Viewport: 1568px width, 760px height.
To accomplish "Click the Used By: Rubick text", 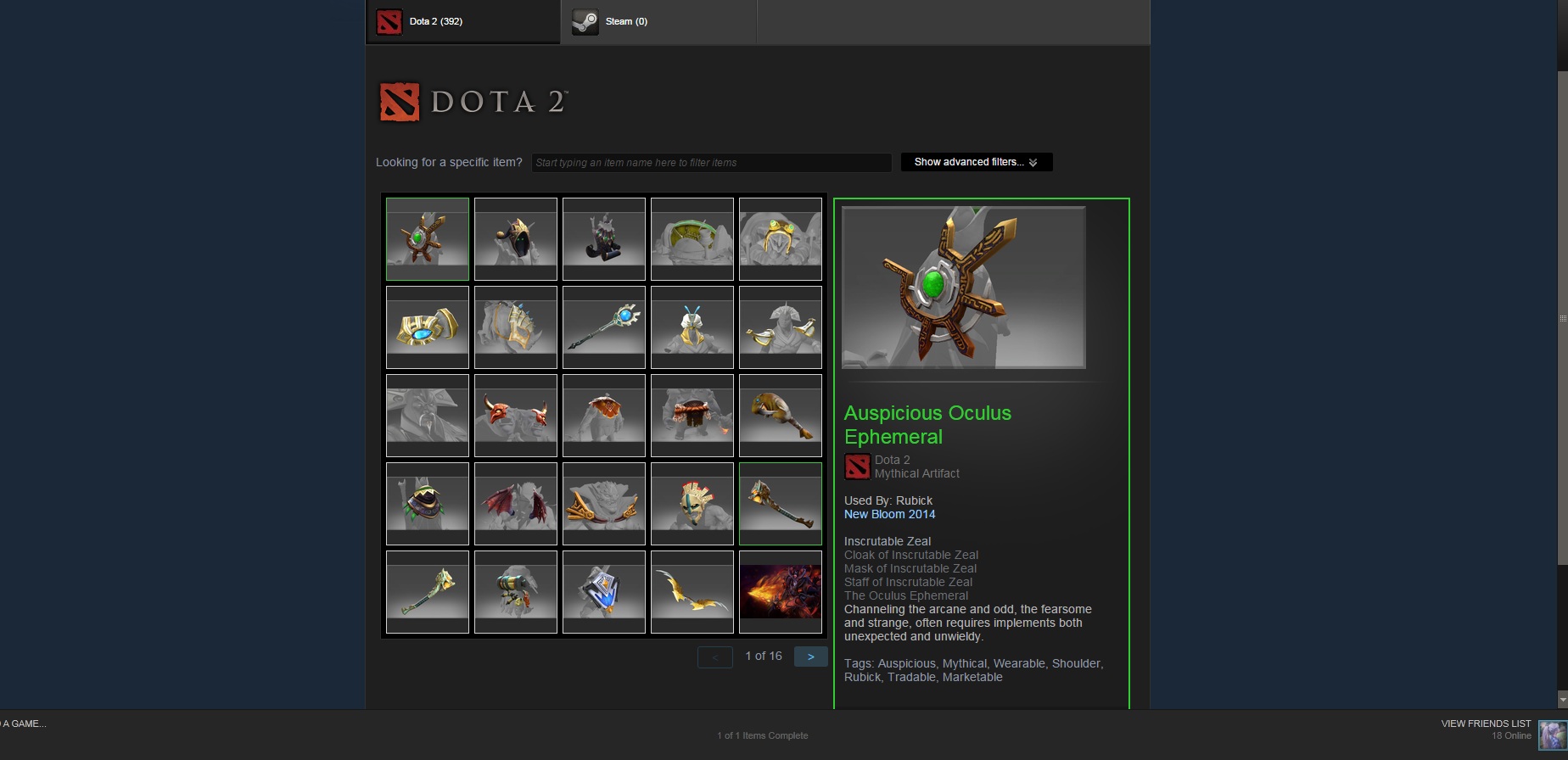I will click(x=888, y=500).
